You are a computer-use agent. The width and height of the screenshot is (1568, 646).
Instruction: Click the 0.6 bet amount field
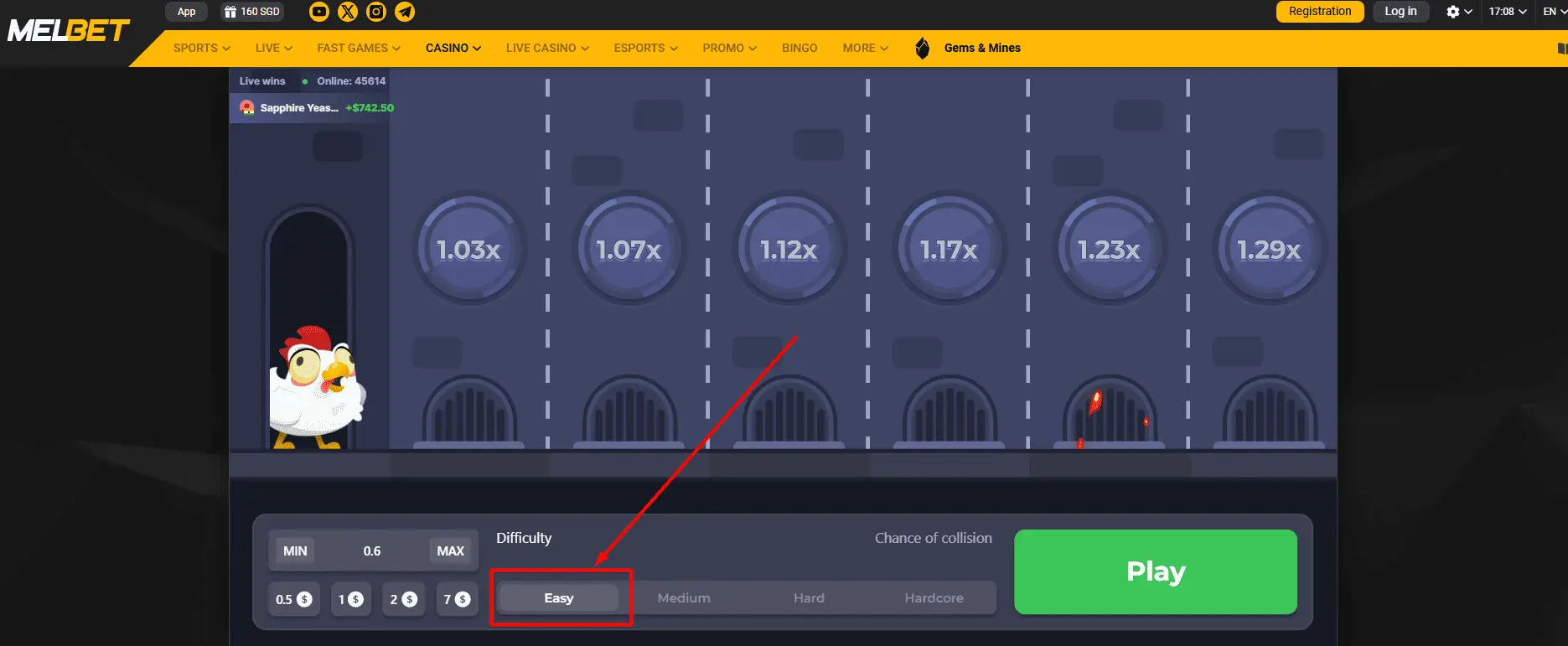[x=372, y=551]
